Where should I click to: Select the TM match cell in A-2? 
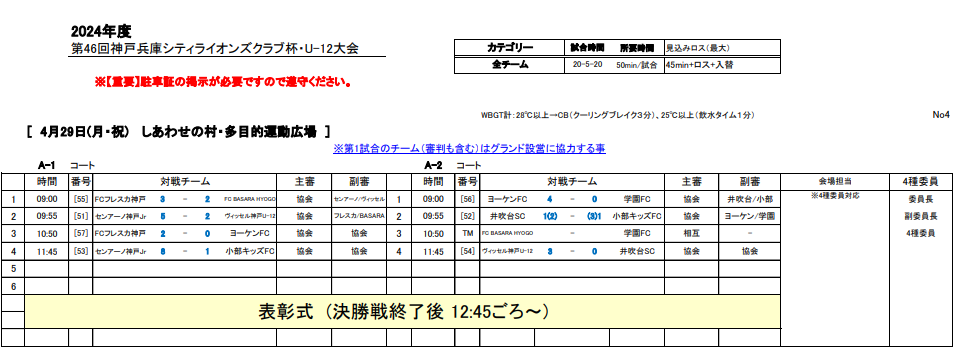(x=467, y=234)
